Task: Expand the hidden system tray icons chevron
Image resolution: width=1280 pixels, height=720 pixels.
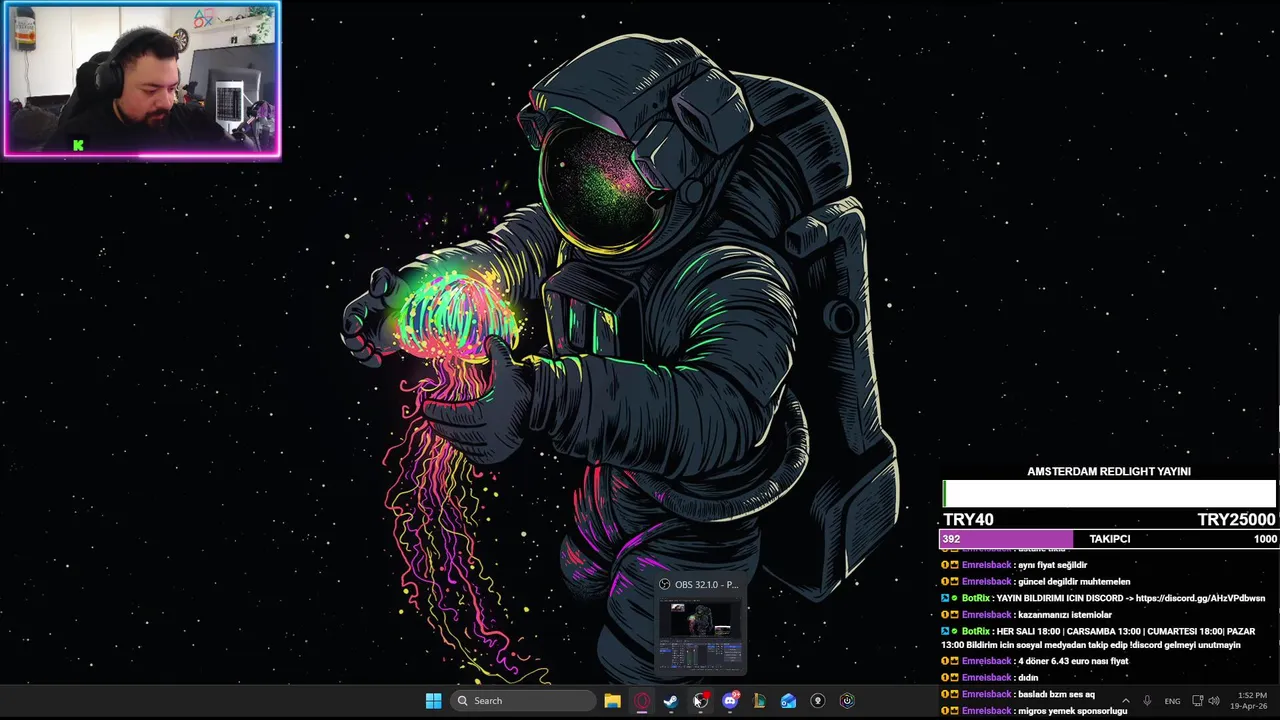Action: (1125, 701)
